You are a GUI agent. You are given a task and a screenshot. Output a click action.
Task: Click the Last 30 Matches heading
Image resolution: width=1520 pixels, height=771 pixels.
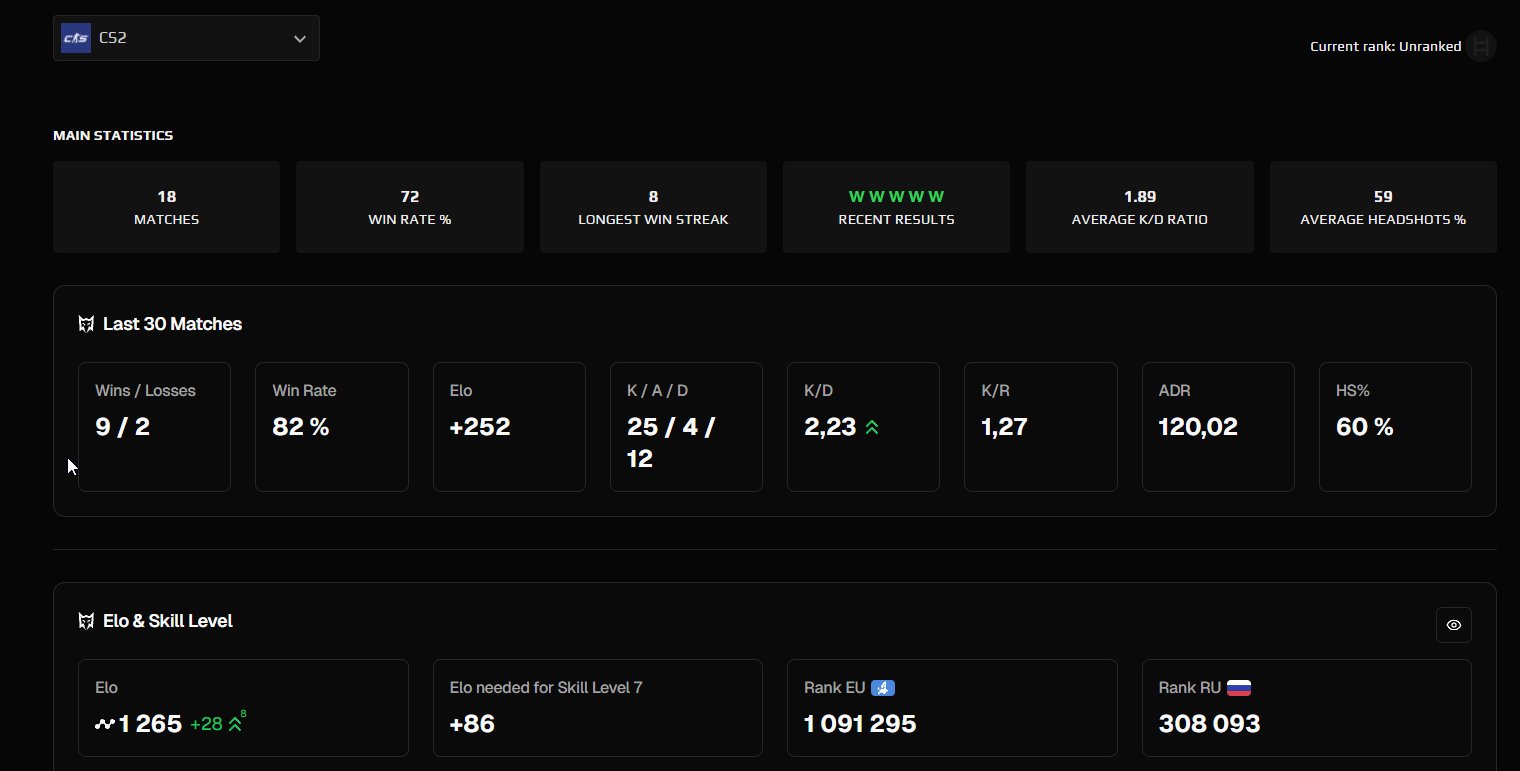172,324
